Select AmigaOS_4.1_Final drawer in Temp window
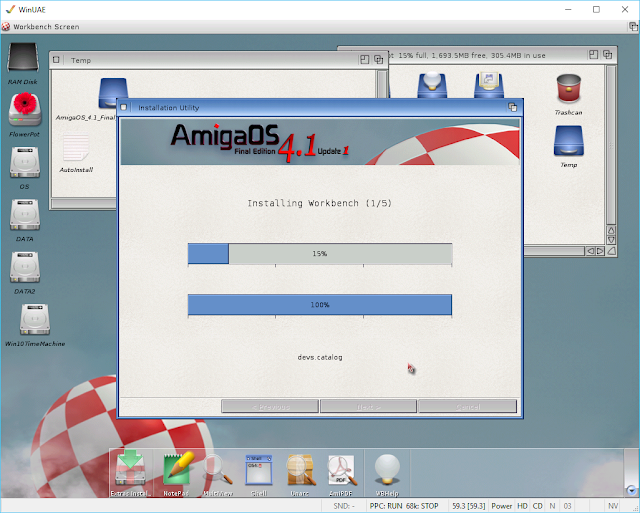The image size is (640, 513). 113,93
